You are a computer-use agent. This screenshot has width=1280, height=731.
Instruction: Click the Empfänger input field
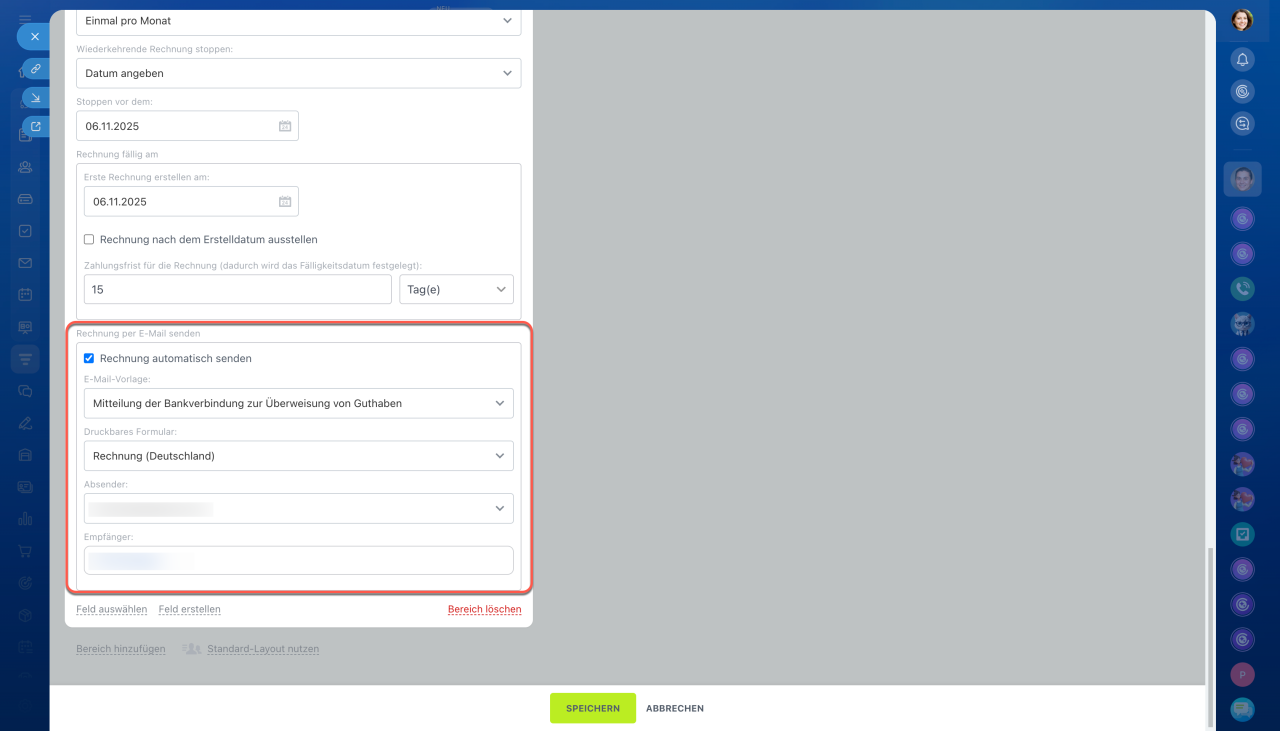(299, 560)
